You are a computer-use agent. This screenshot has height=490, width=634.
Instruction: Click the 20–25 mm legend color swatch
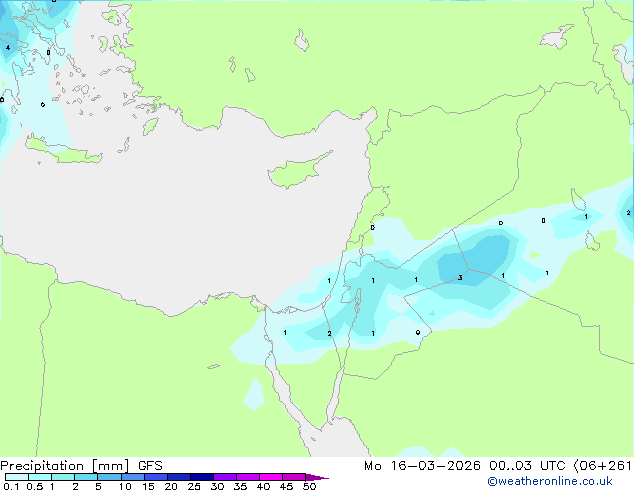coord(179,477)
